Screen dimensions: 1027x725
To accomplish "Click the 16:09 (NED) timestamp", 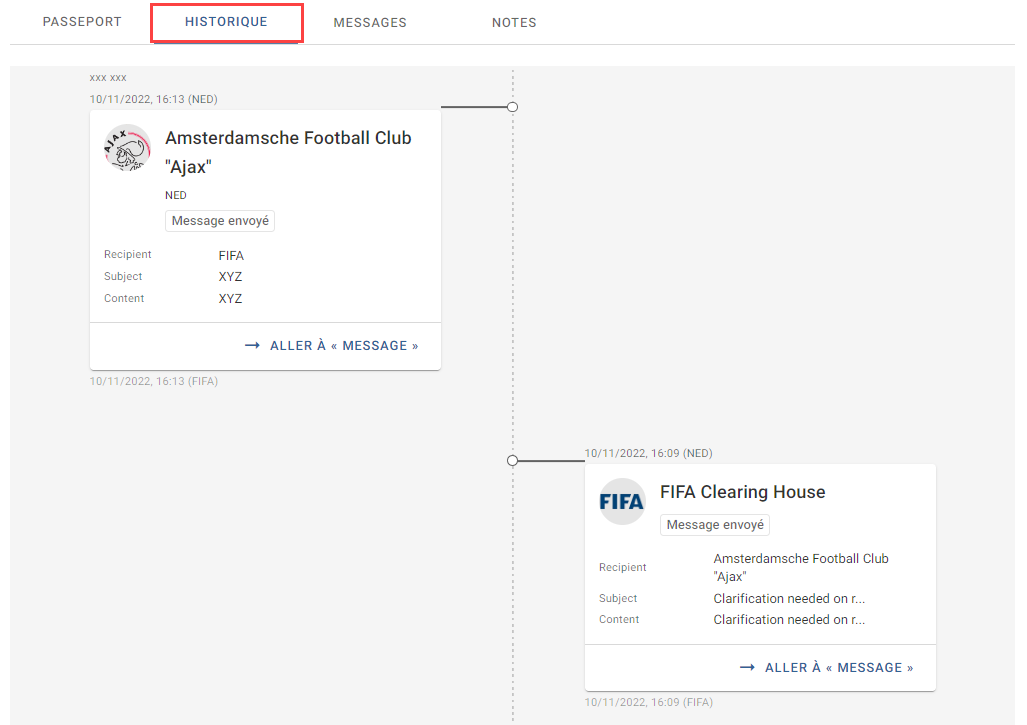I will pyautogui.click(x=648, y=453).
